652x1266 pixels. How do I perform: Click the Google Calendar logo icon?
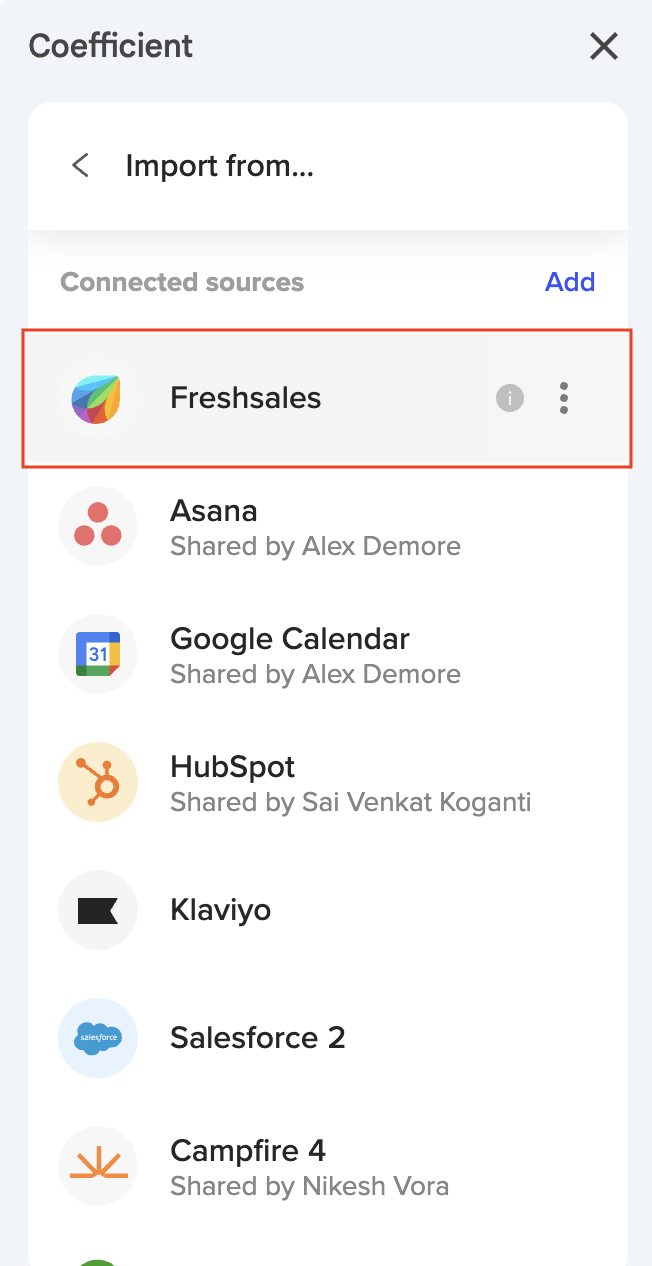tap(97, 654)
